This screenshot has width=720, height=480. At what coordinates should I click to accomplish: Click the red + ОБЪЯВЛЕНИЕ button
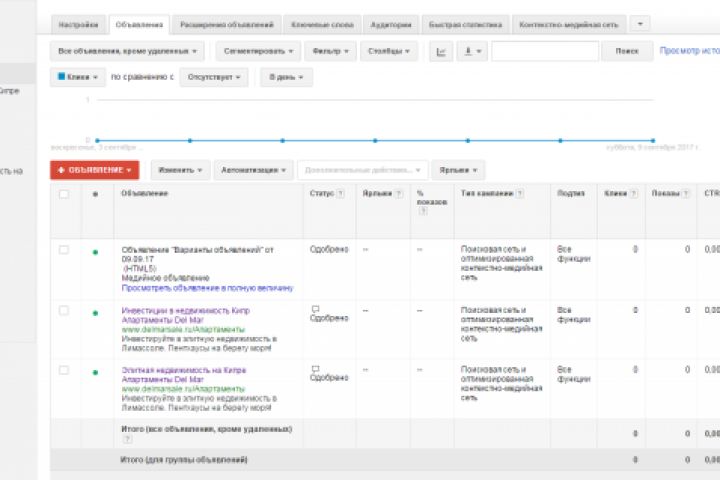(95, 170)
